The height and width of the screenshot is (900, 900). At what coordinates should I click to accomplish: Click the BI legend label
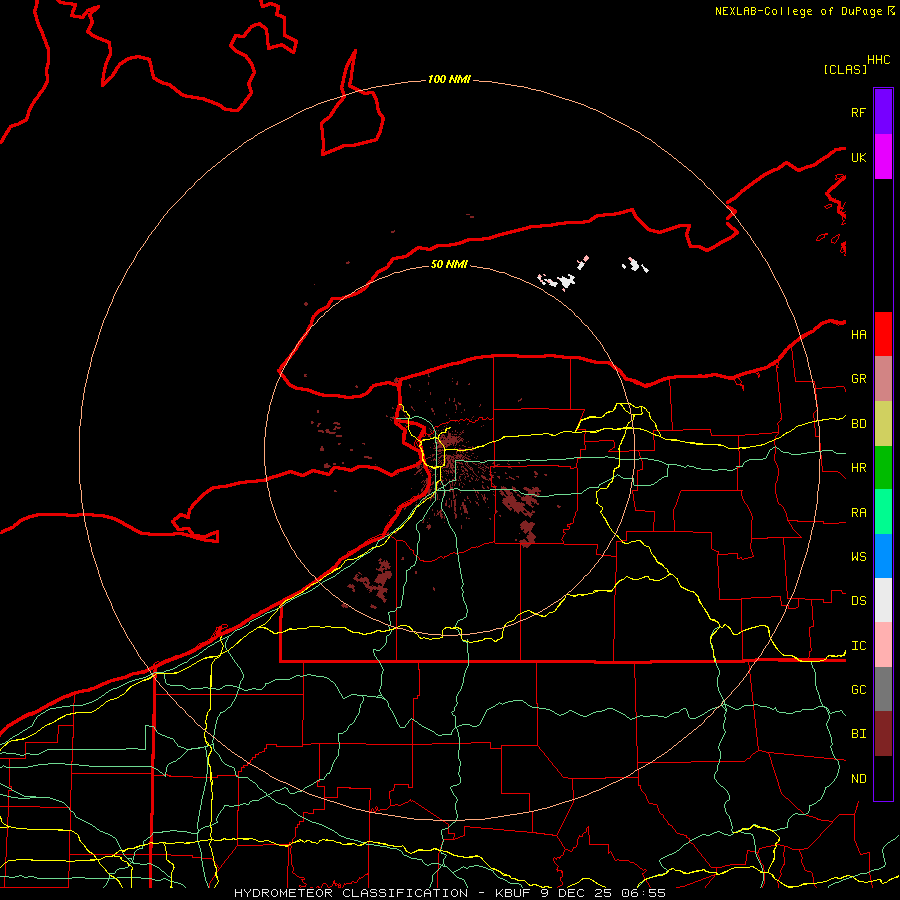pyautogui.click(x=858, y=734)
